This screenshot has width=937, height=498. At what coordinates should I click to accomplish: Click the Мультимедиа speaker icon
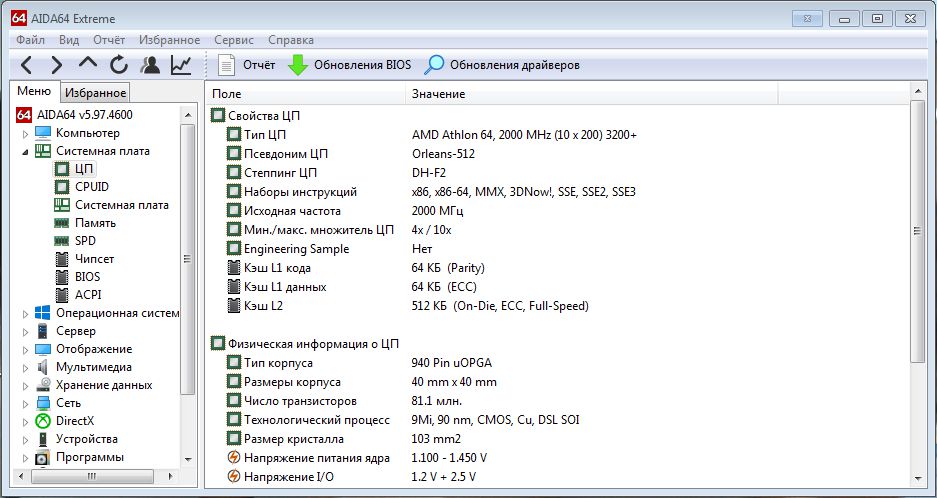click(43, 367)
